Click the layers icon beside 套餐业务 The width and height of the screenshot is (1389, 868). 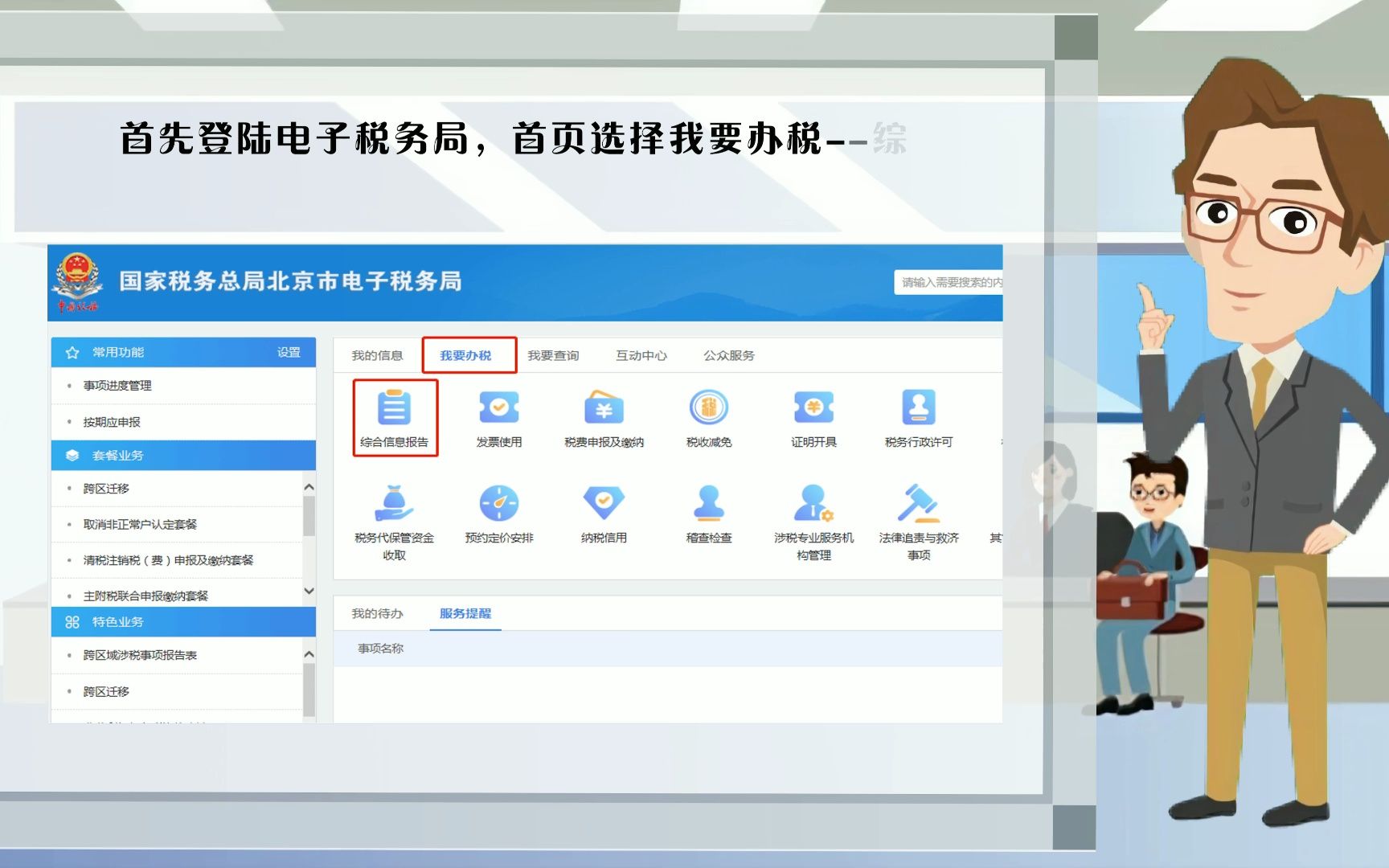pyautogui.click(x=72, y=456)
